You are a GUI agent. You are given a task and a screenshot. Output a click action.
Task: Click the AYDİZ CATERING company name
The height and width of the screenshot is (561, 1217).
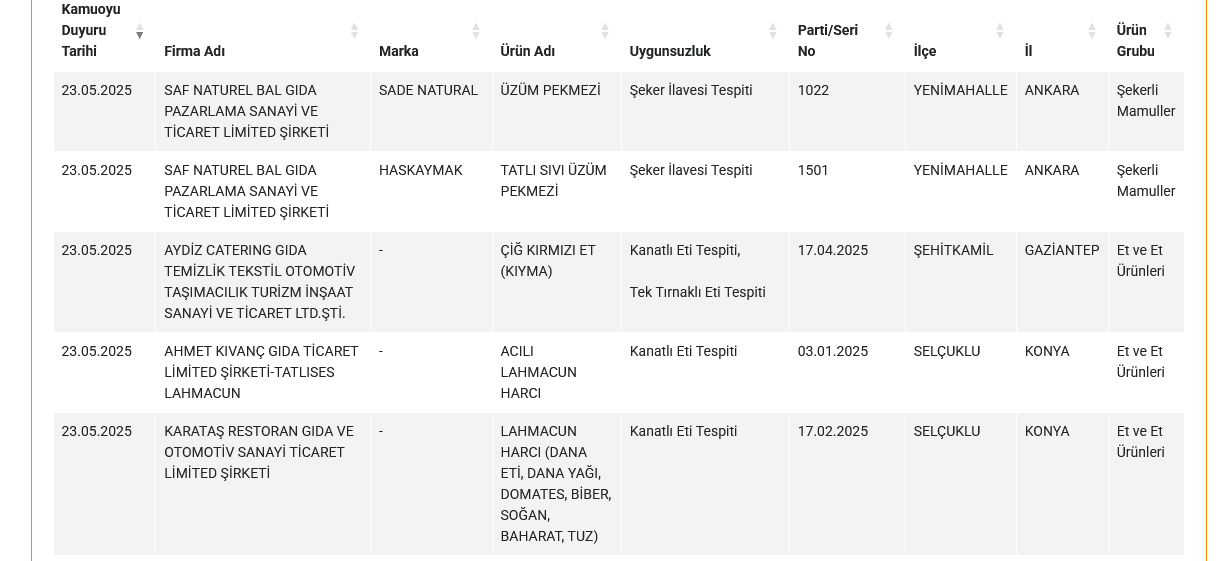point(260,281)
